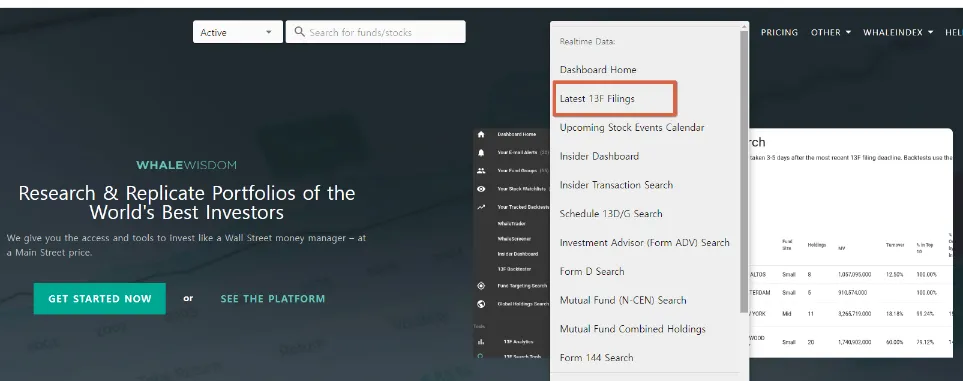Open Schedule 13D/G Search
The height and width of the screenshot is (381, 963).
click(x=610, y=214)
